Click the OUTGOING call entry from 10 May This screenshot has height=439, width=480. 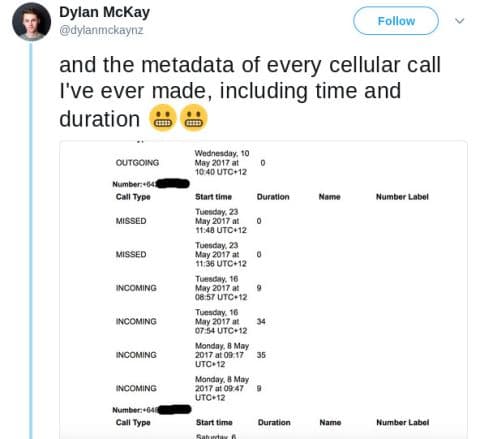pos(190,163)
